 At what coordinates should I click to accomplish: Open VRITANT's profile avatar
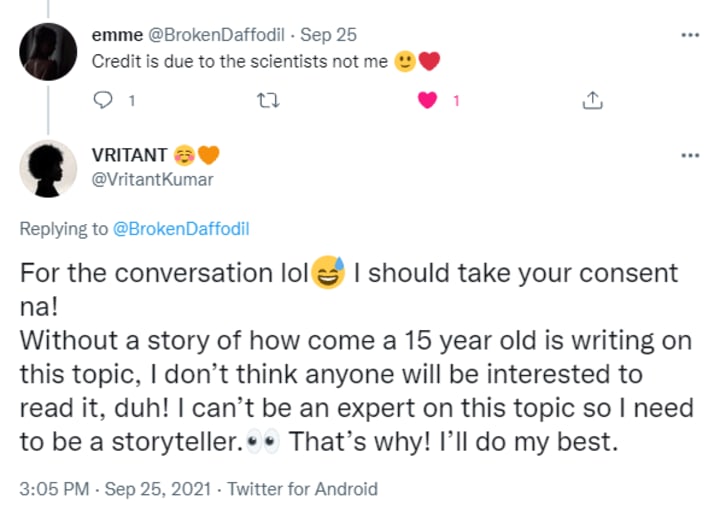point(48,168)
